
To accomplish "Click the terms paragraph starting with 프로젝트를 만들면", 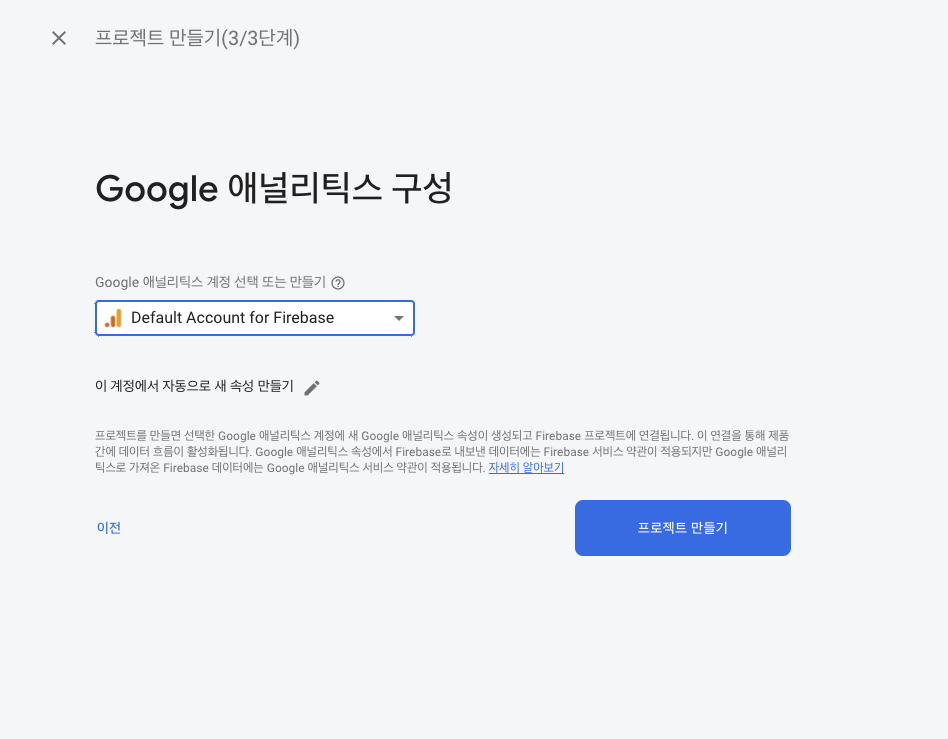I will tap(442, 452).
